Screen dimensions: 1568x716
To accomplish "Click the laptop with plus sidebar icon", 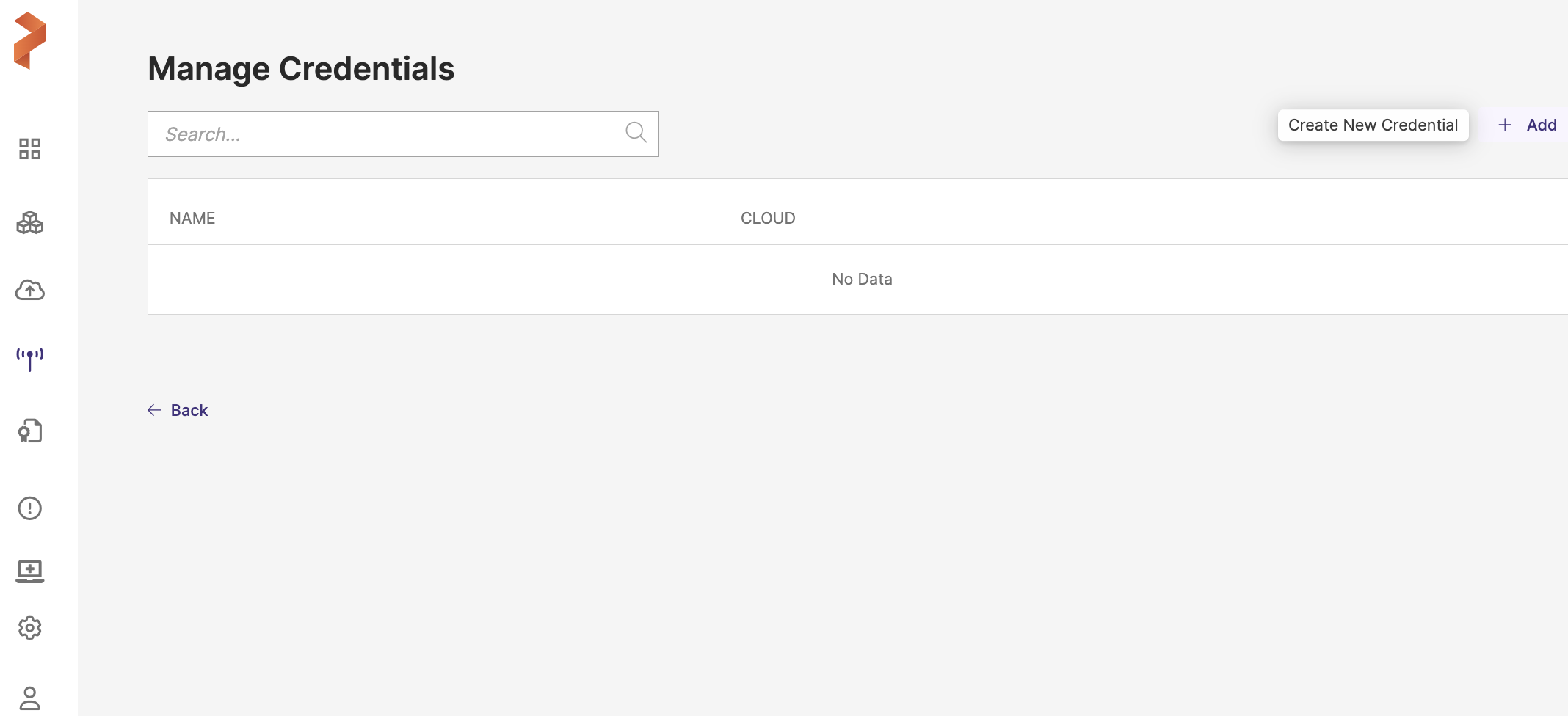I will tap(30, 571).
